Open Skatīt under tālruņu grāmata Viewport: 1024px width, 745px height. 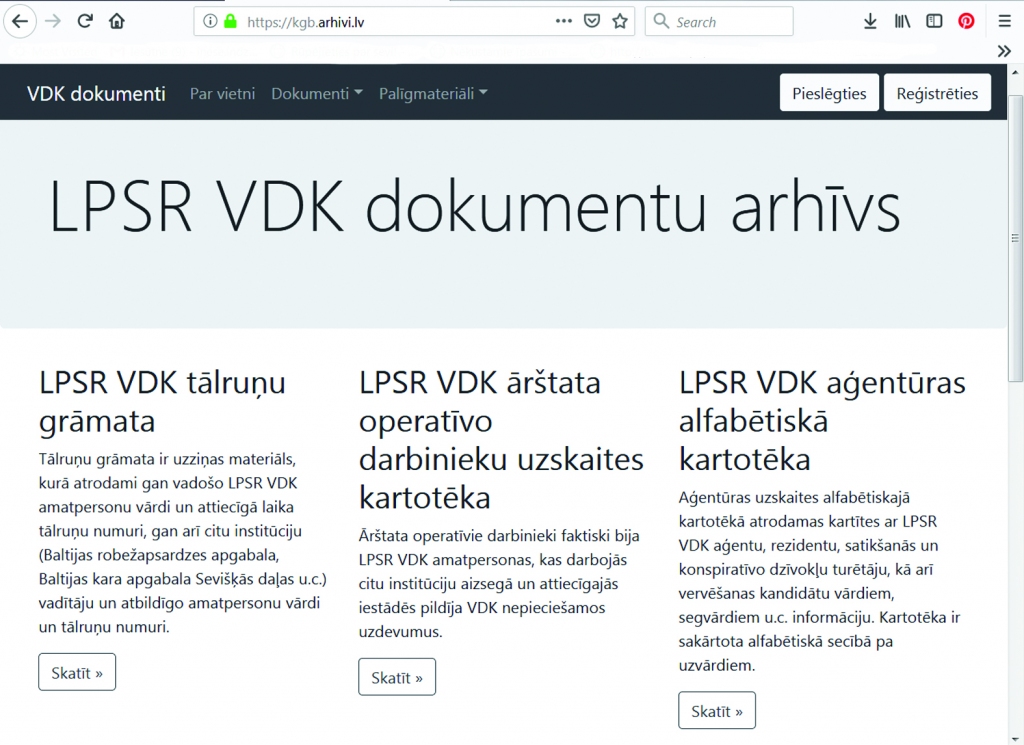(x=77, y=672)
